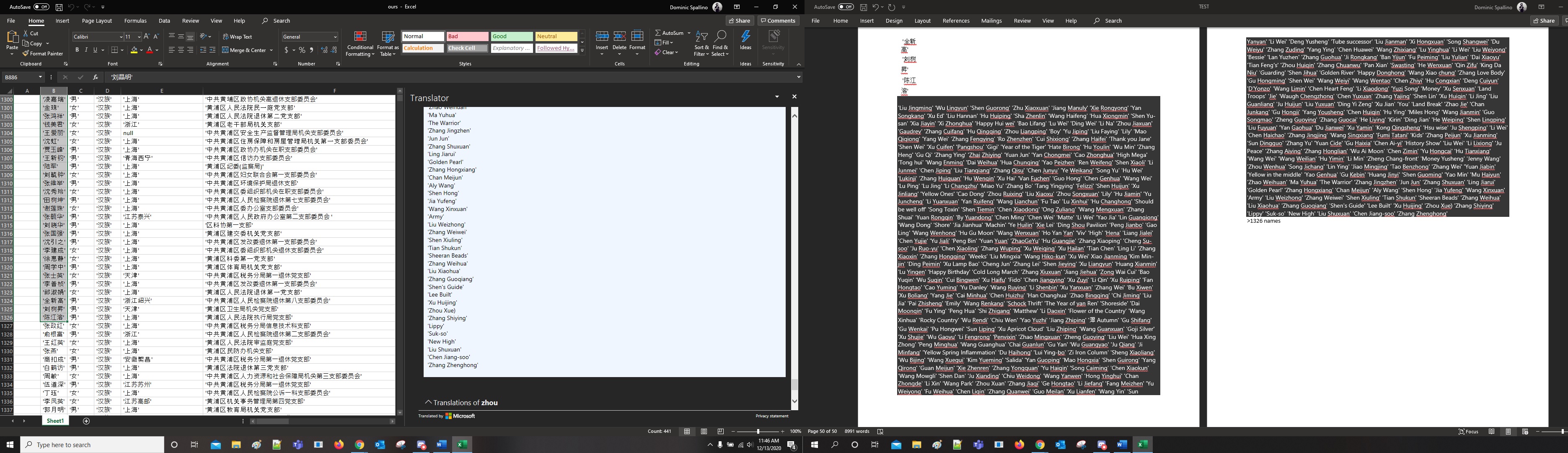Click the red Font Color button

tap(149, 50)
